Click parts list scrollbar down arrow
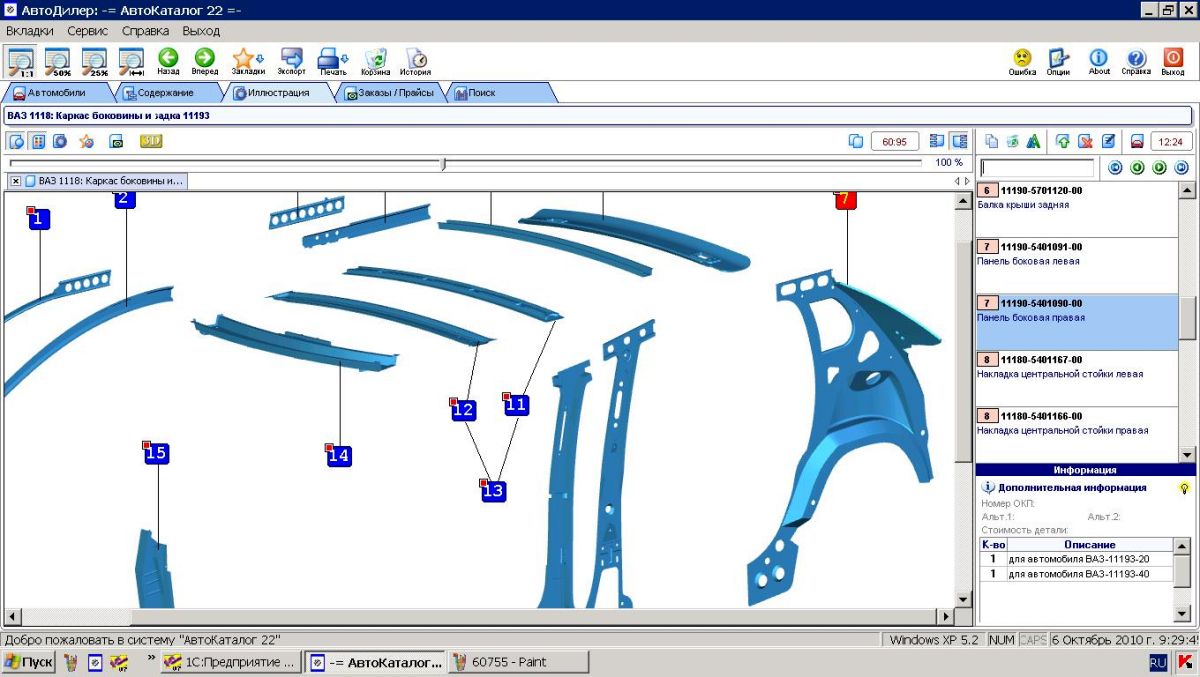Image resolution: width=1200 pixels, height=677 pixels. (1188, 455)
